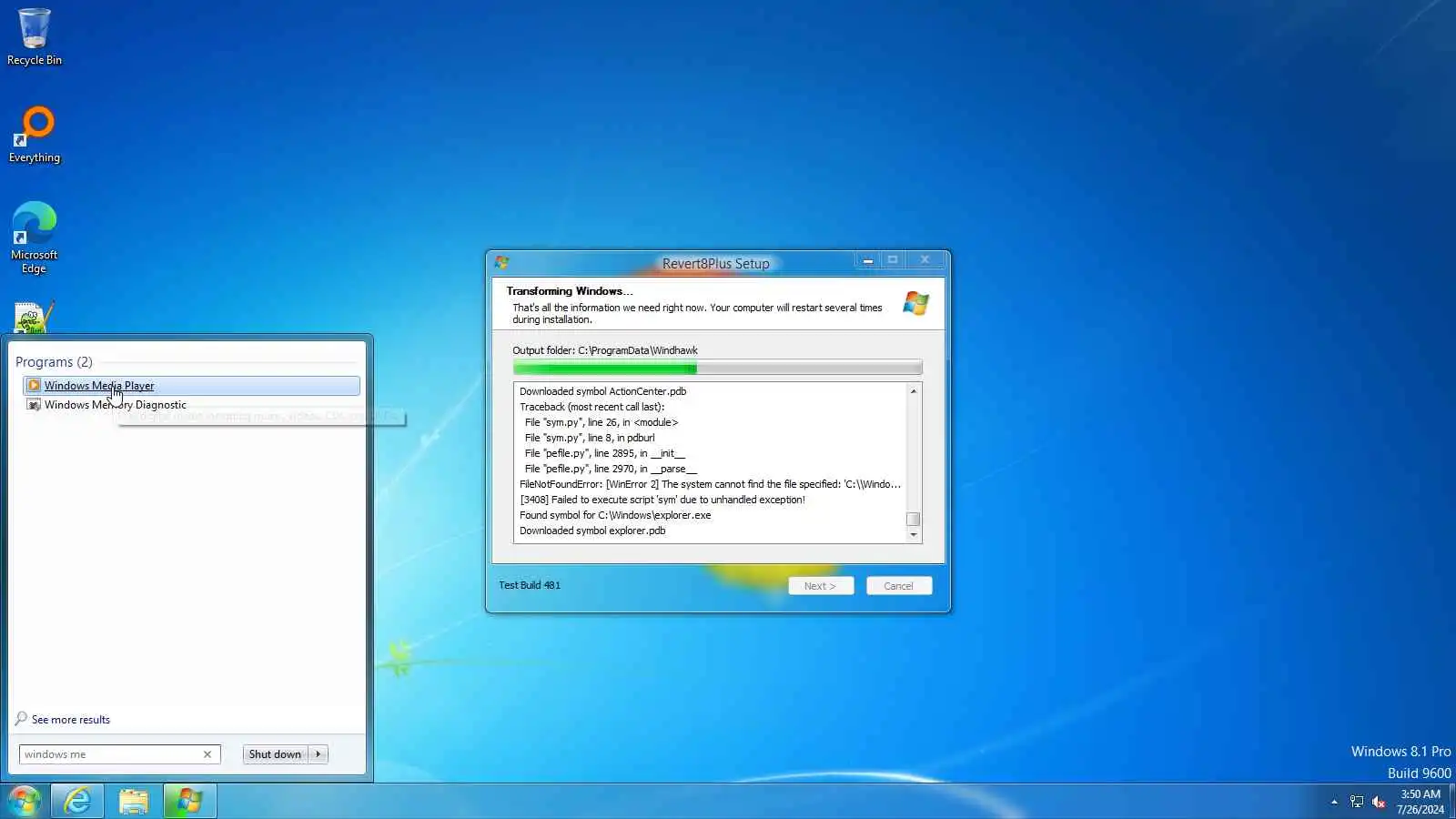The image size is (1456, 819).
Task: Expand the Shut down options arrow
Action: pos(318,754)
